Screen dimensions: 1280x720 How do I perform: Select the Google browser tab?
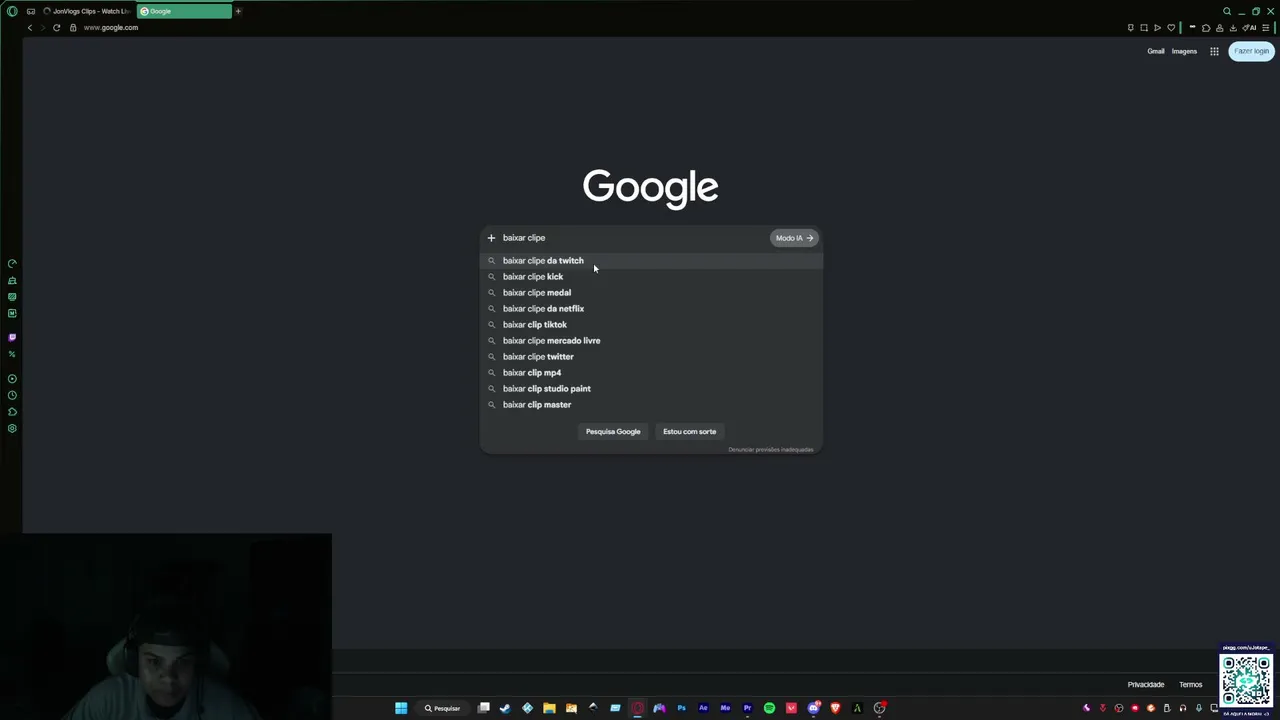(184, 11)
